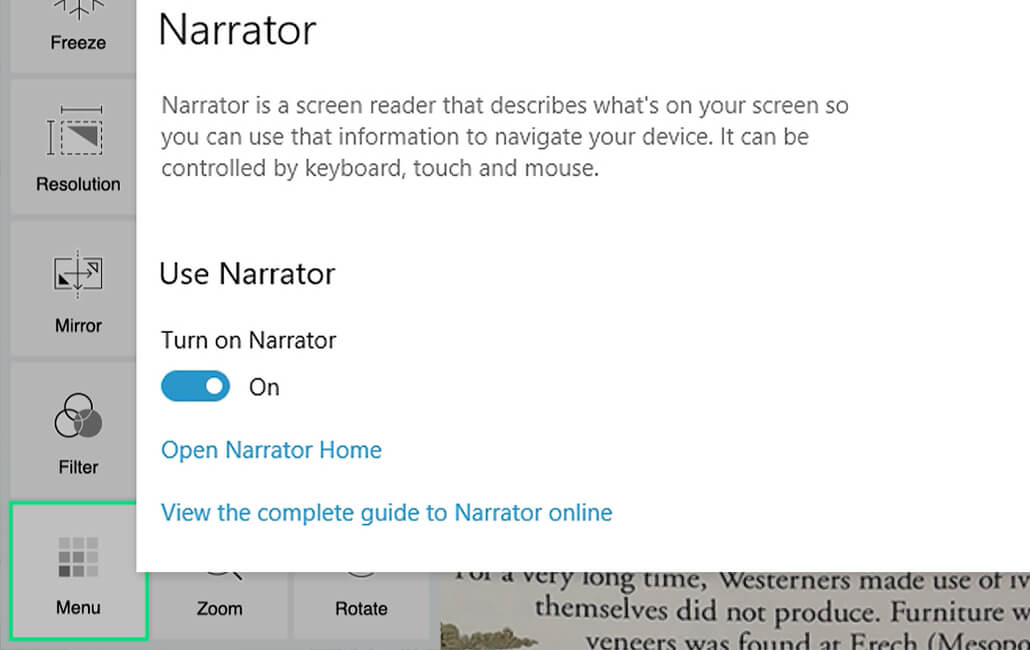Click the On label beside Narrator switch

[264, 387]
